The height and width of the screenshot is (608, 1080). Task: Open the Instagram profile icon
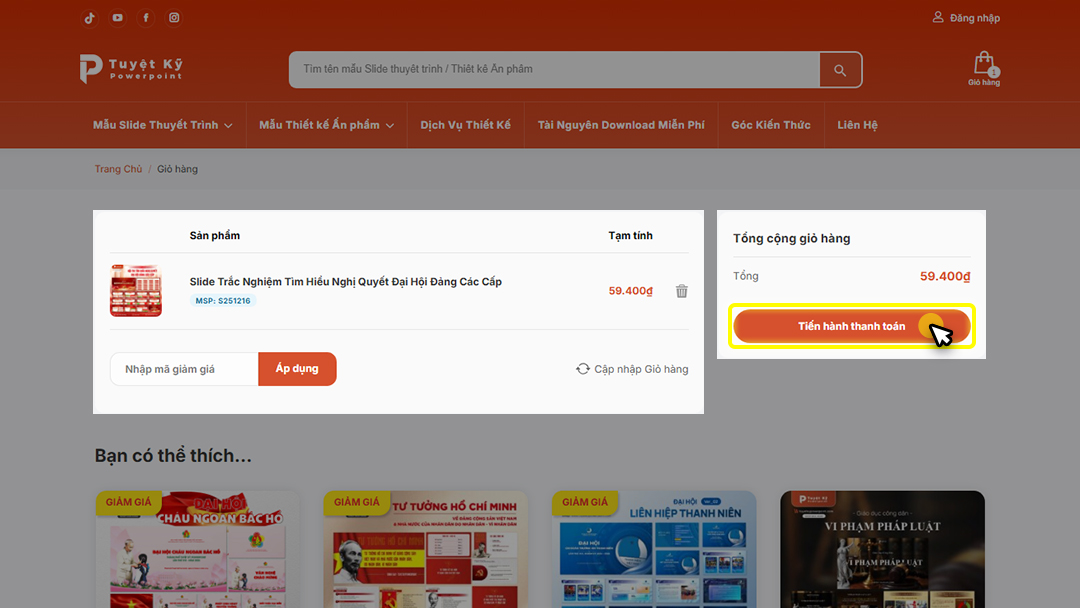point(174,17)
